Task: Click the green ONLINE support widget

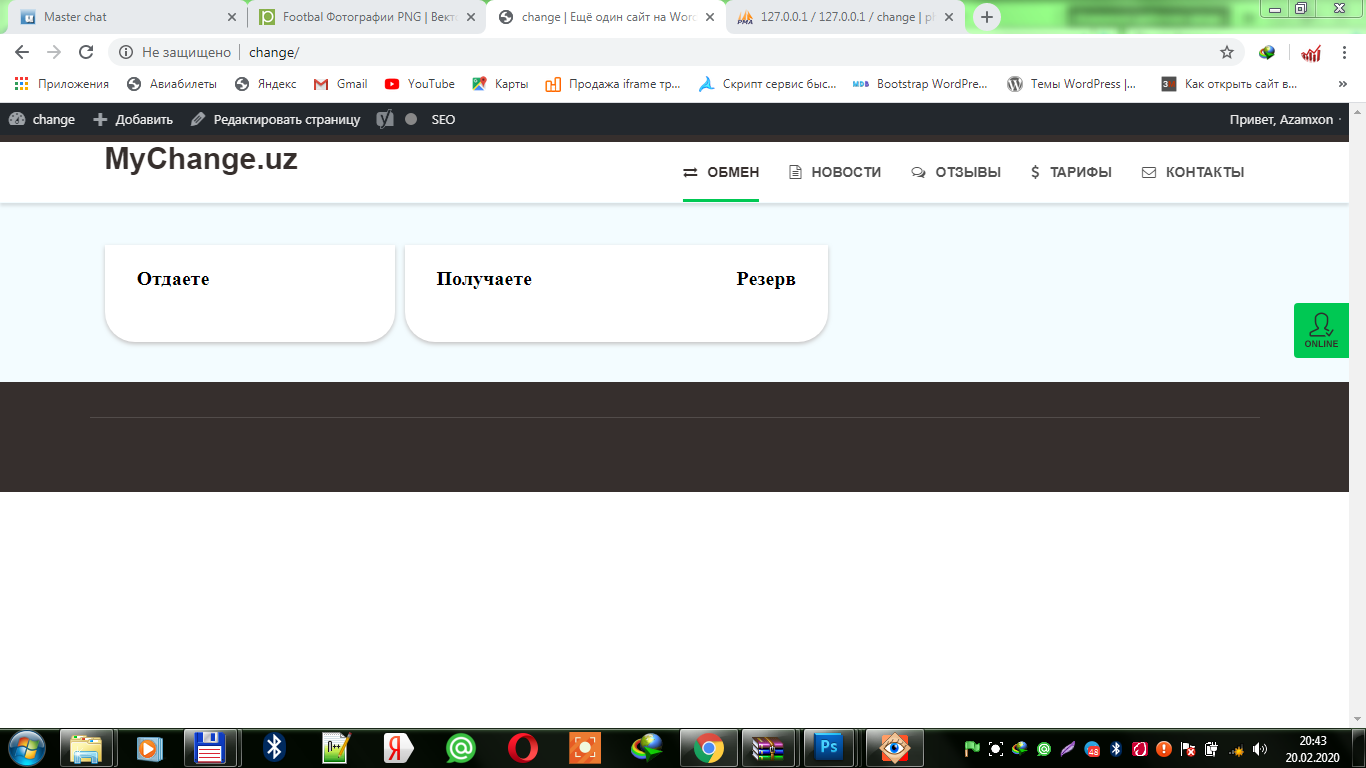Action: 1320,330
